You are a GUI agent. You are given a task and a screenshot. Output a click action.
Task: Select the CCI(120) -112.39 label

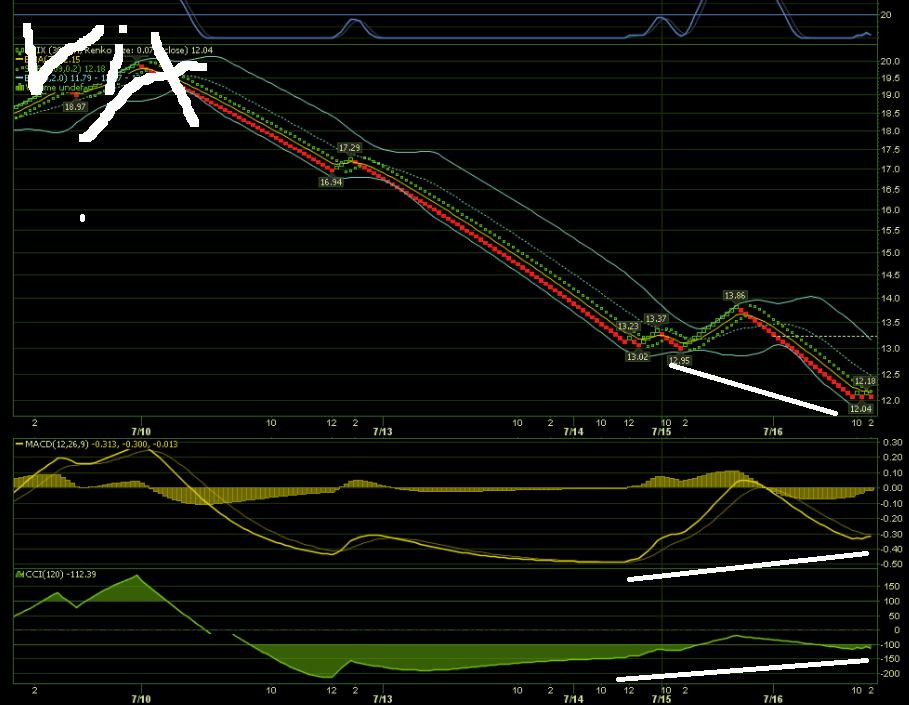(60, 575)
